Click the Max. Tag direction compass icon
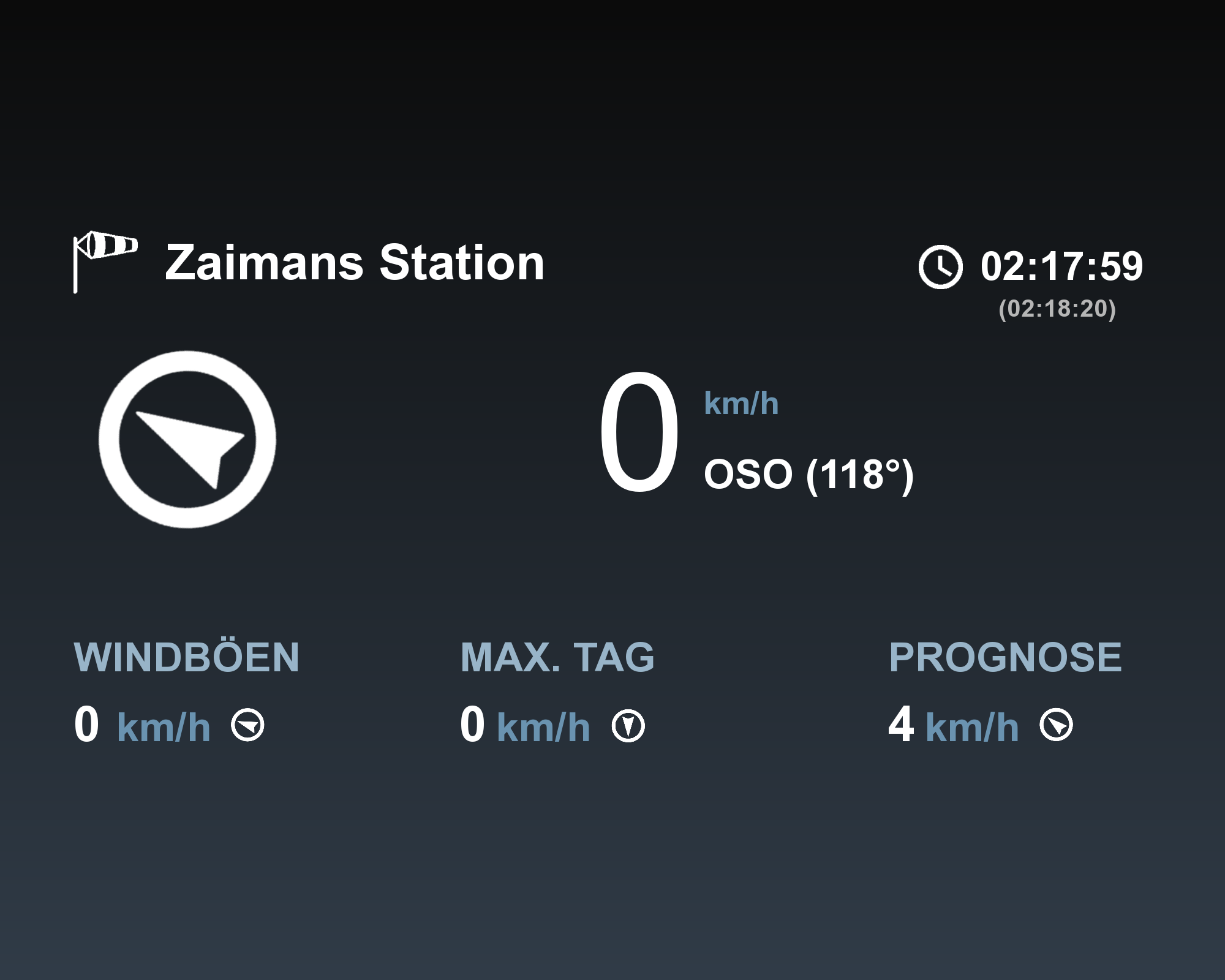 click(x=628, y=726)
